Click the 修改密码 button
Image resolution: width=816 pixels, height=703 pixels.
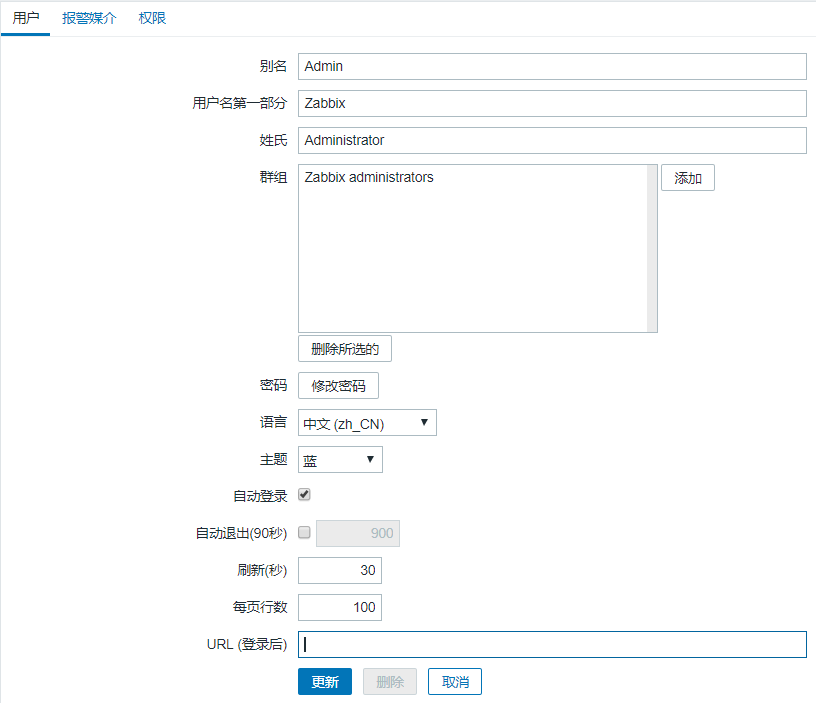[x=338, y=386]
